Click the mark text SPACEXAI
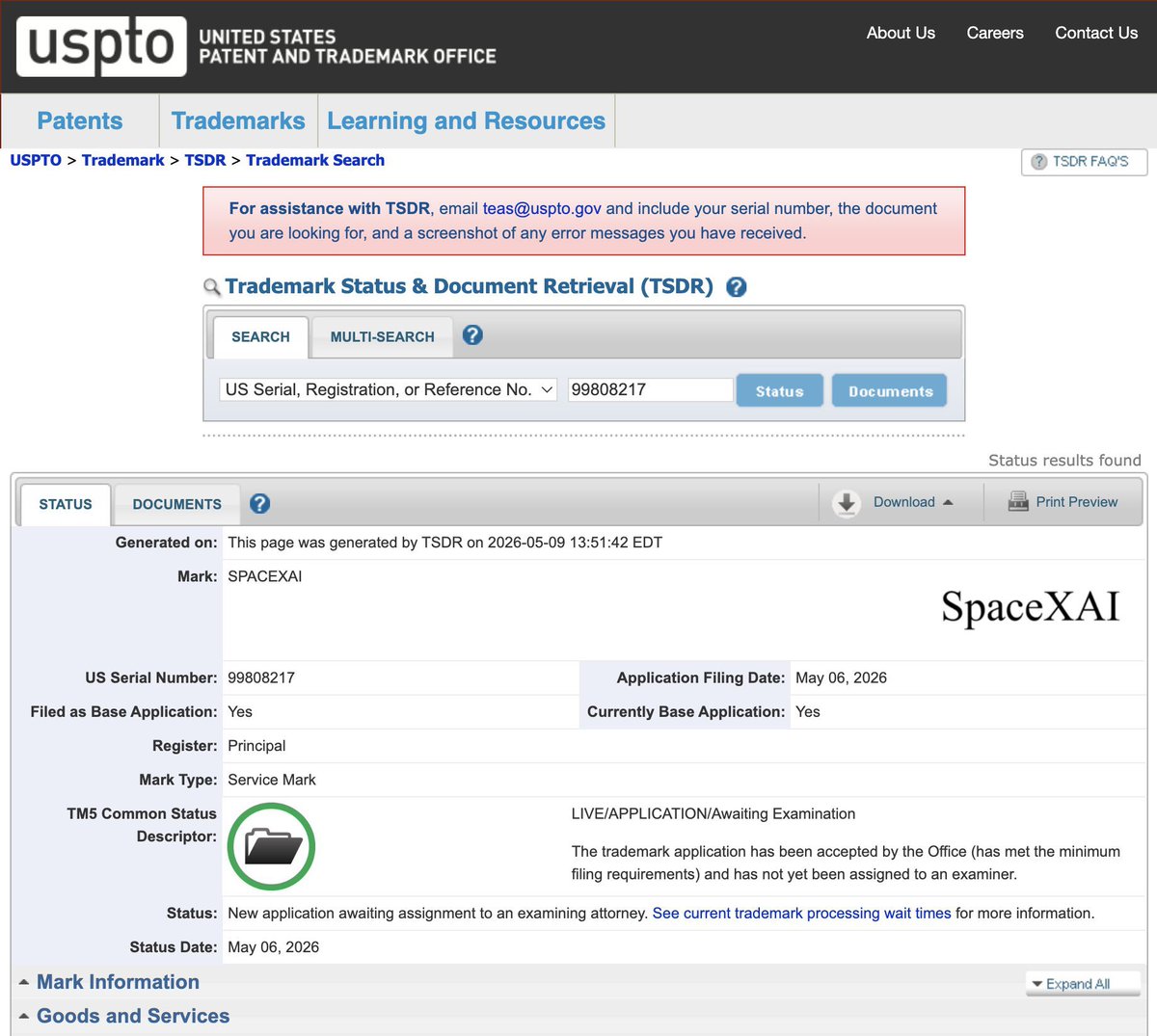 pos(265,576)
